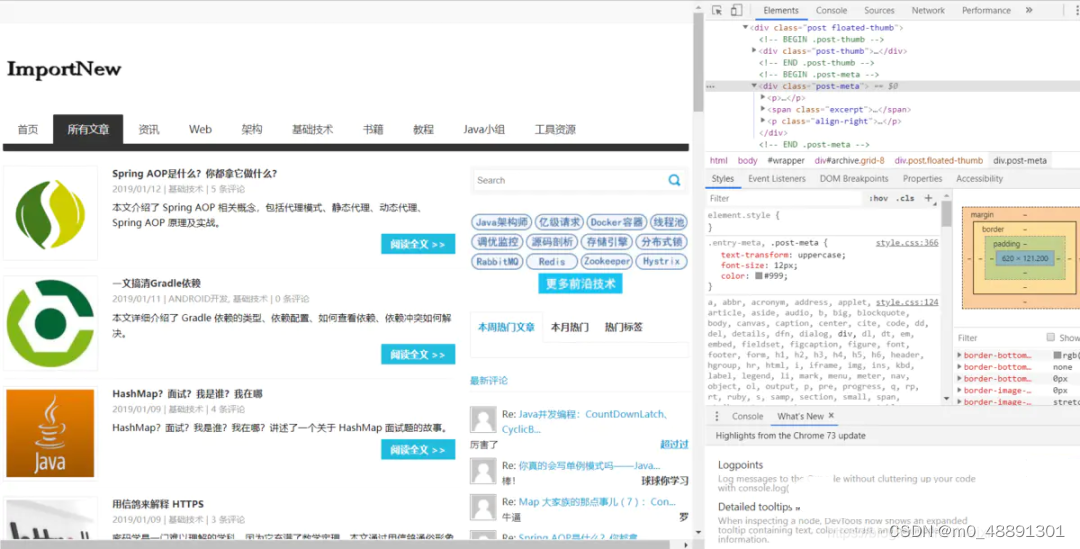Viewport: 1080px width, 549px height.
Task: Expand first border-bottom computed property
Action: tap(959, 355)
